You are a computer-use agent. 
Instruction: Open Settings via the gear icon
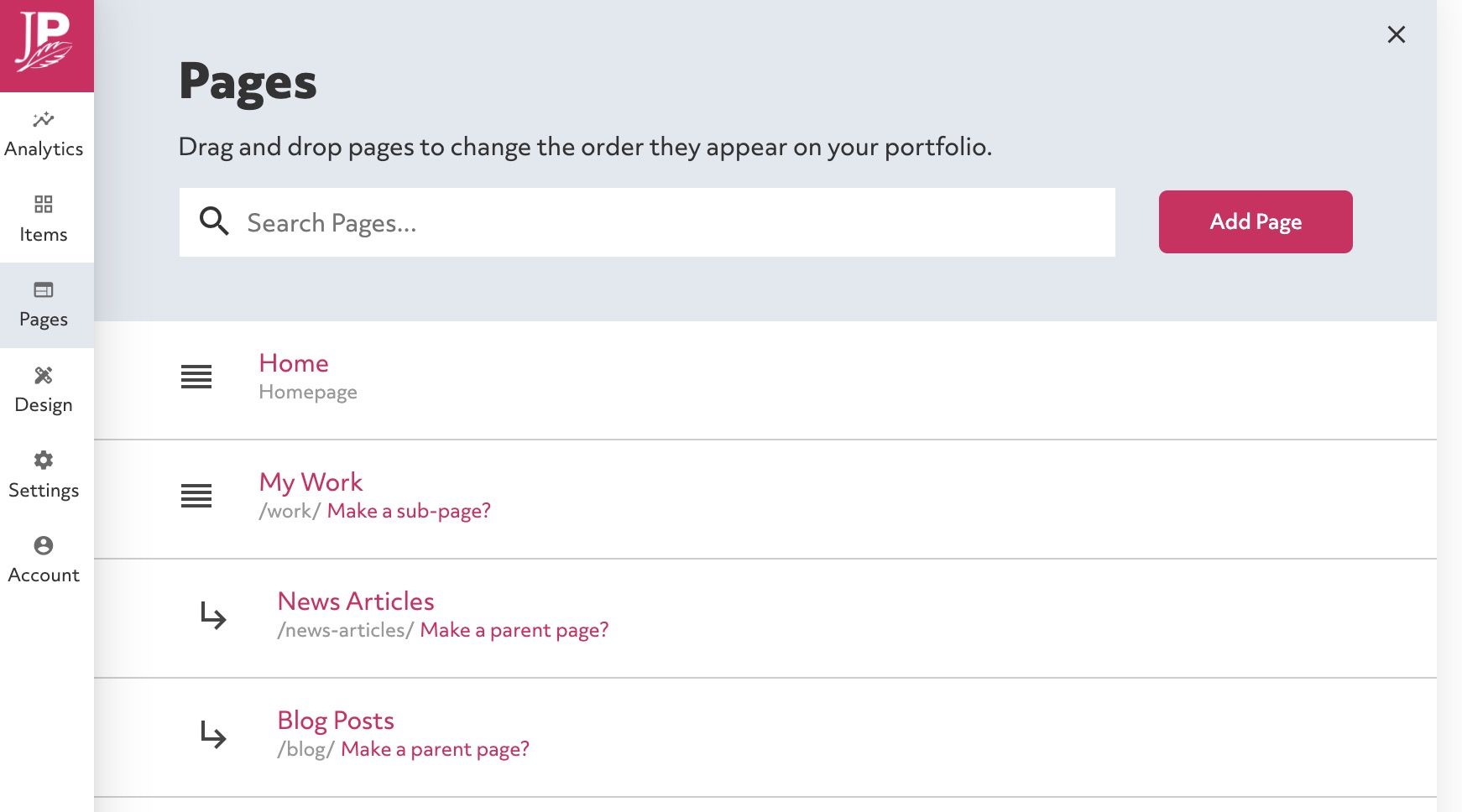click(x=44, y=474)
